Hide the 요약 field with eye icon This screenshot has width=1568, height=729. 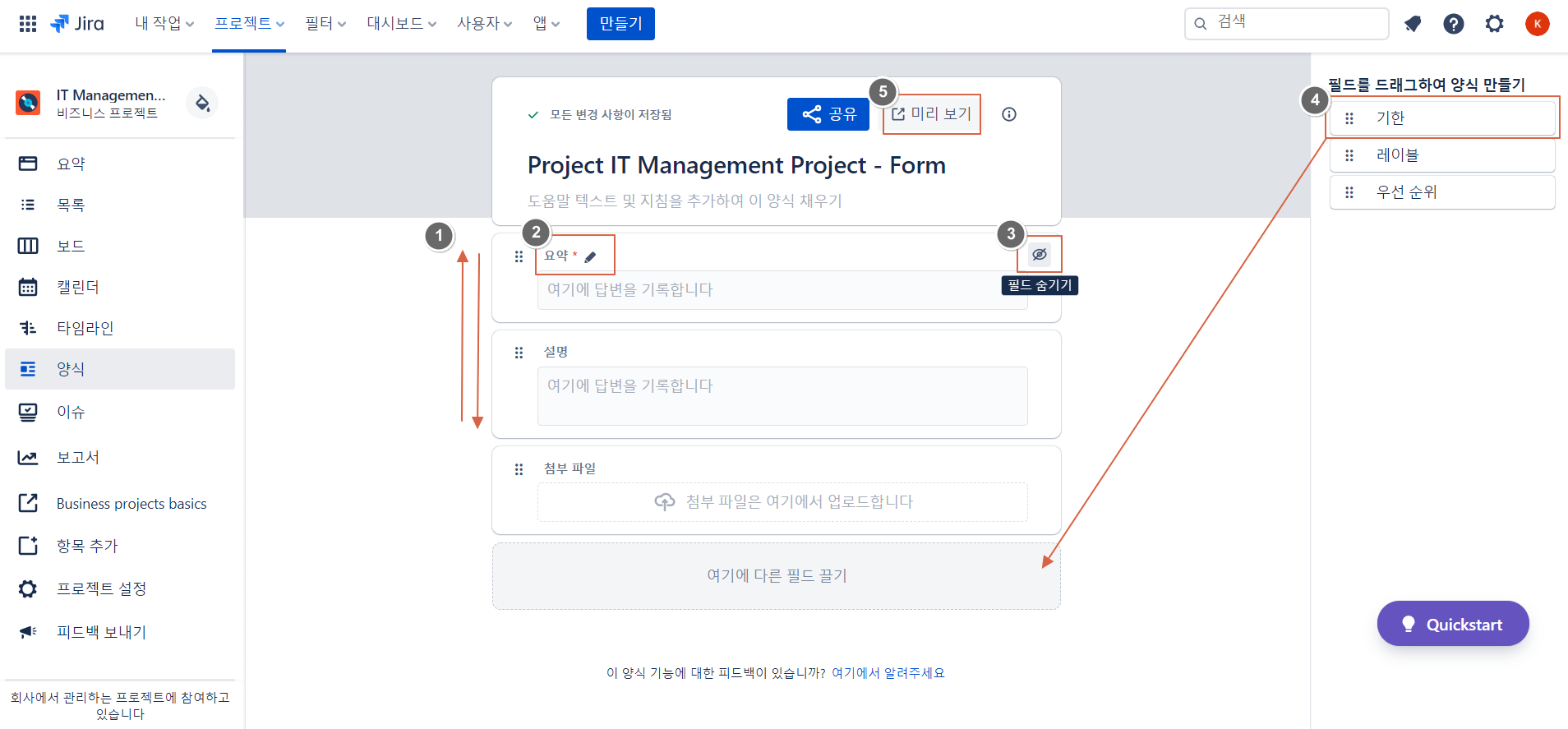[1040, 255]
